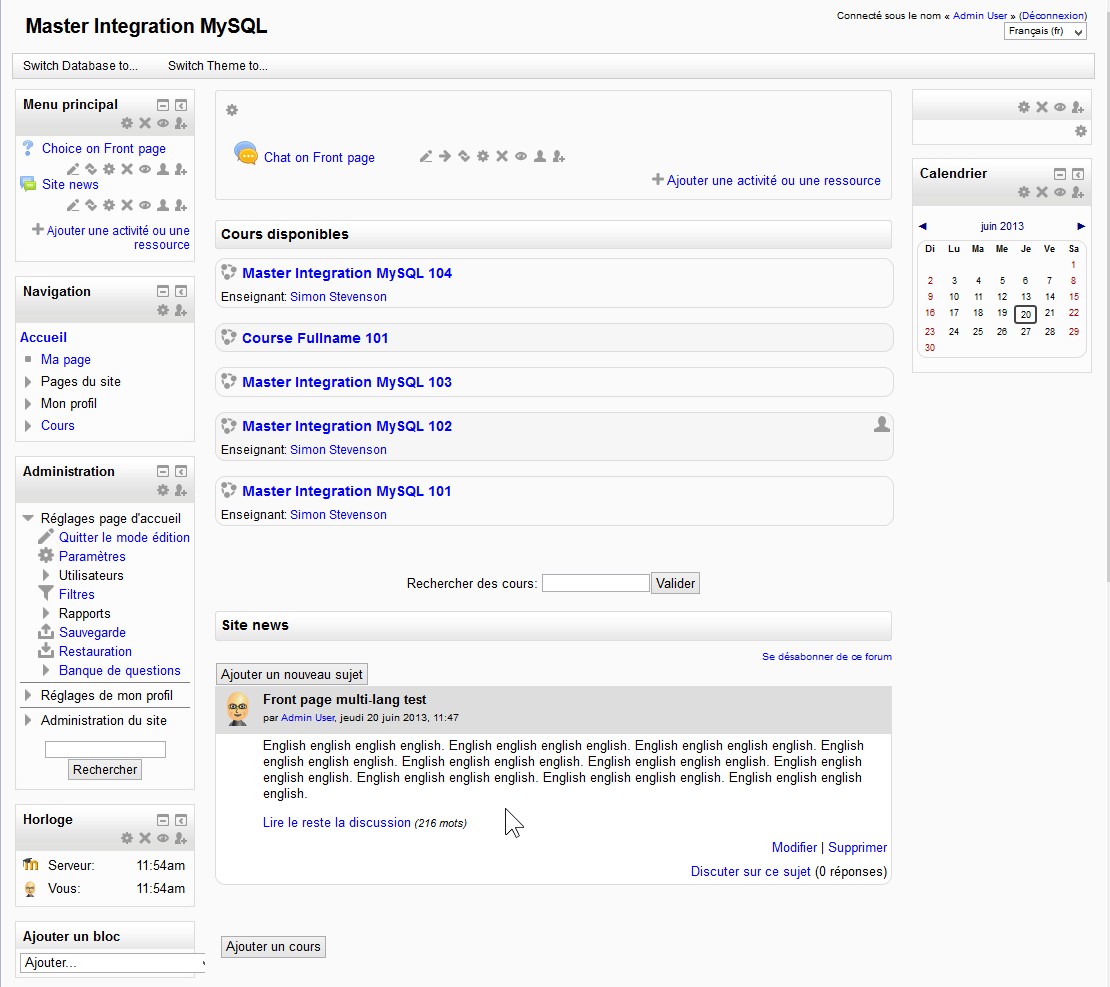Screen dimensions: 1110x987
Task: Open settings gear for Choice on Front page
Action: click(109, 169)
